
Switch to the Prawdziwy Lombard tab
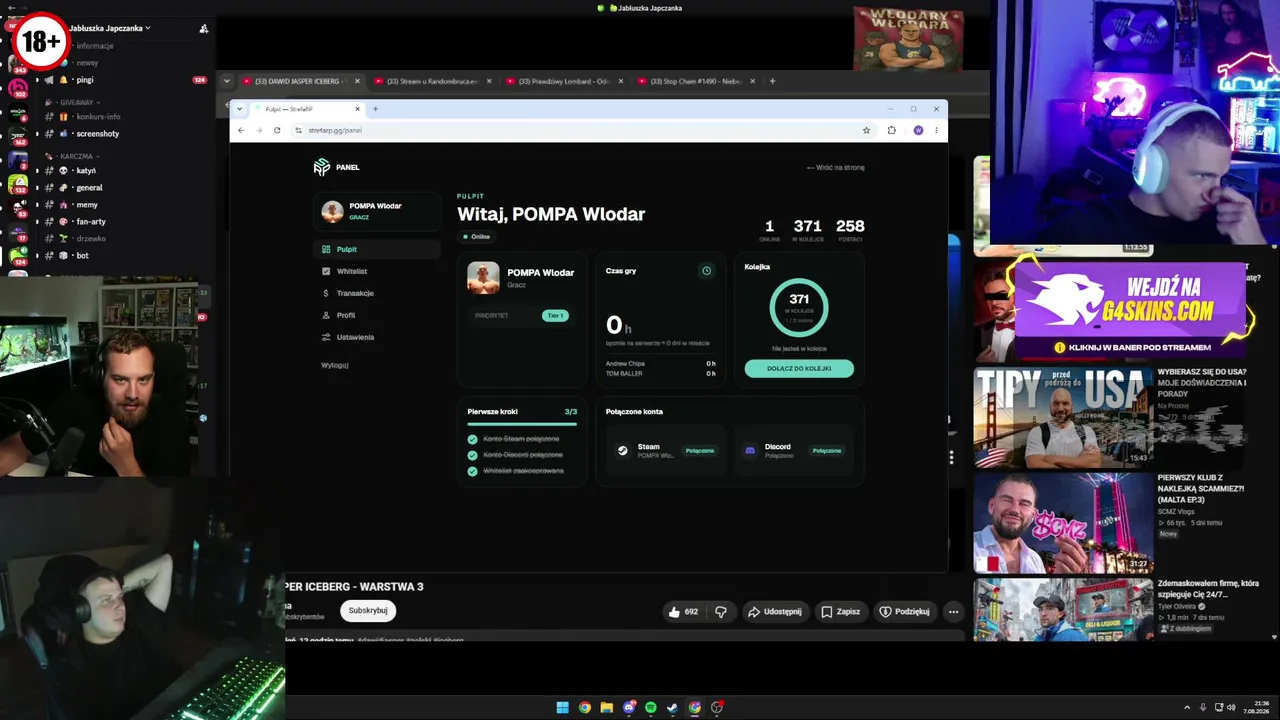point(563,81)
